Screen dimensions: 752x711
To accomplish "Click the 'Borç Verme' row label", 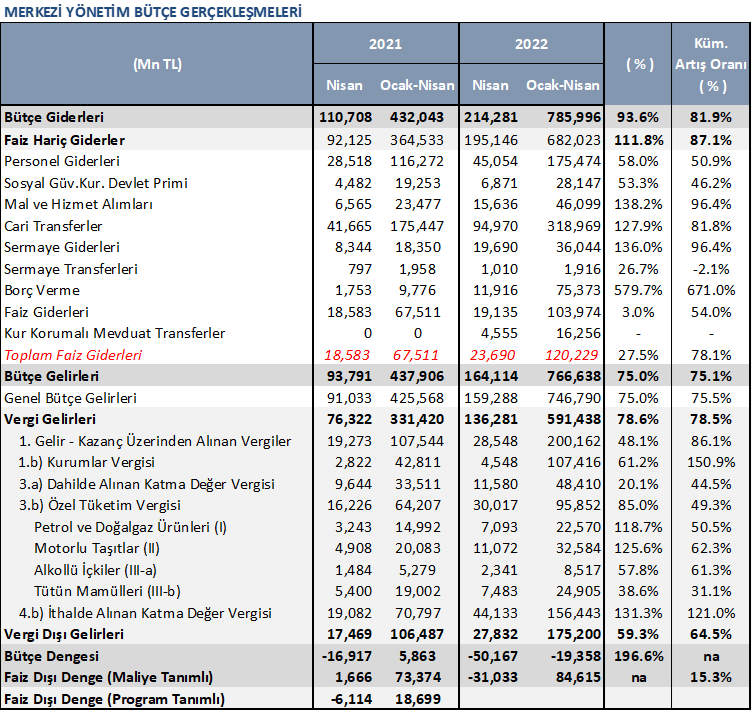I will tap(42, 290).
